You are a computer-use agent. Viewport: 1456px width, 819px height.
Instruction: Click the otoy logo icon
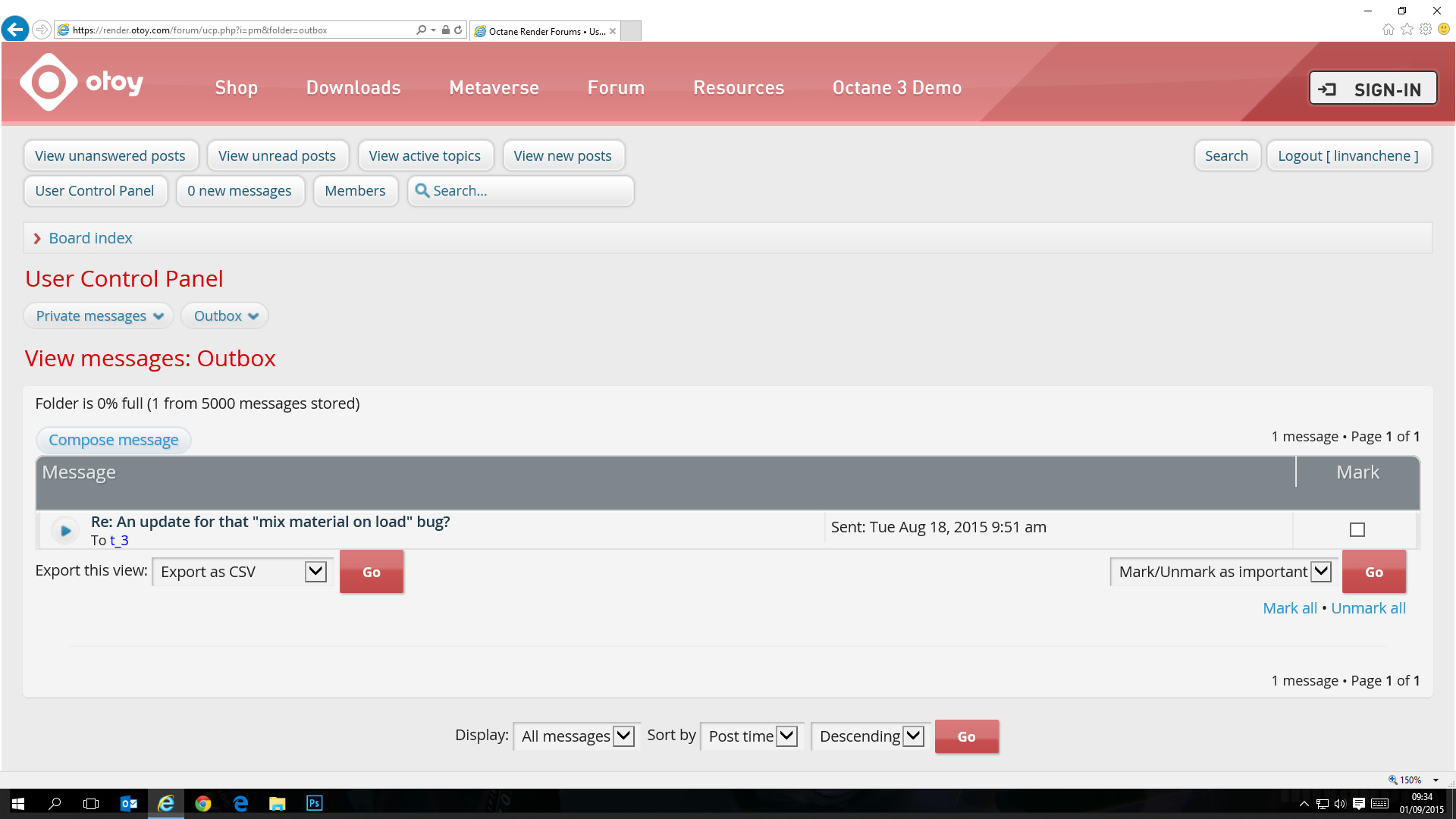[x=49, y=82]
